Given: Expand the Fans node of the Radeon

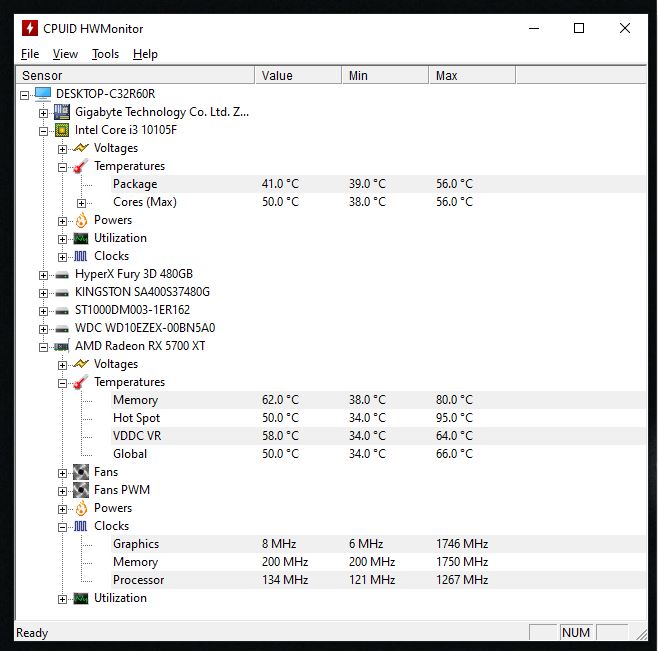Looking at the screenshot, I should [62, 473].
